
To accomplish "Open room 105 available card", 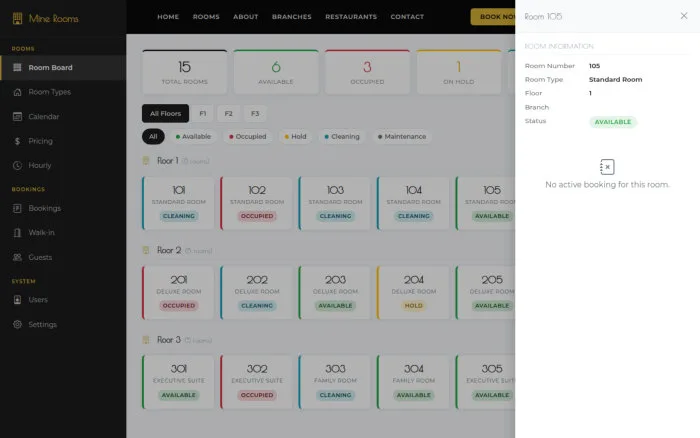I will [x=485, y=203].
